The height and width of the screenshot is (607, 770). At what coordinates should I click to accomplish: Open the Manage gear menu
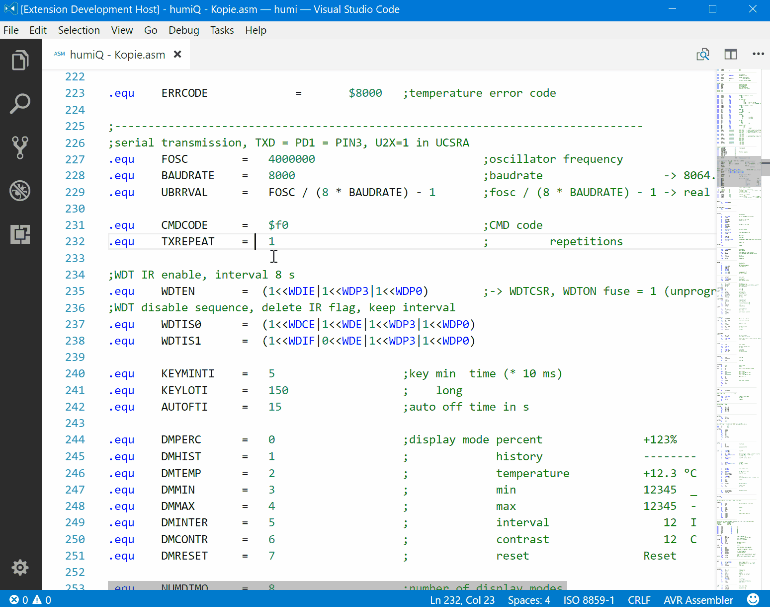tap(20, 568)
